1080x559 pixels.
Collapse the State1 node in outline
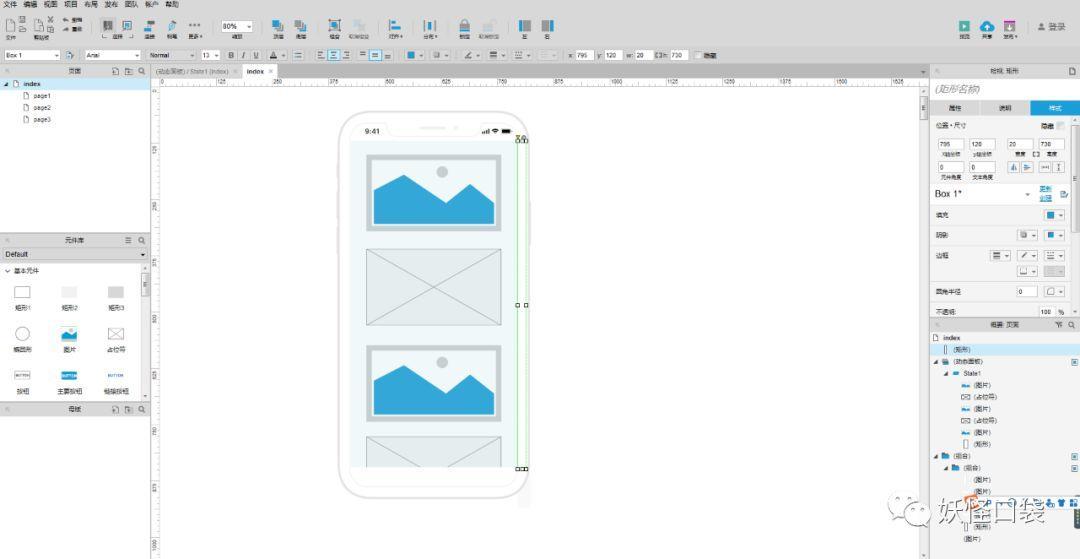(x=946, y=373)
